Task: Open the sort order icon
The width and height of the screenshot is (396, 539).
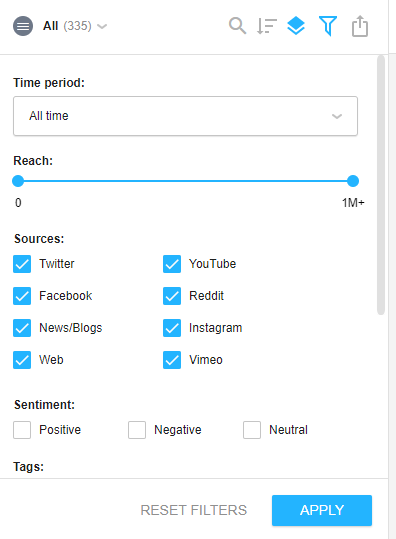Action: click(x=267, y=26)
